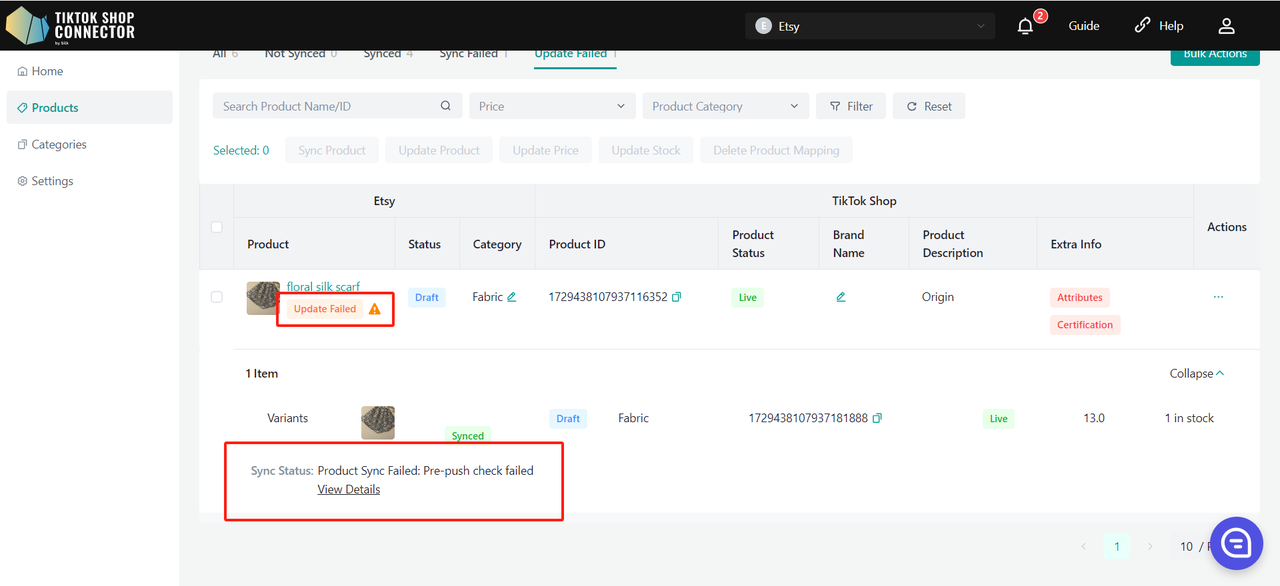Click the Filter button

(851, 106)
